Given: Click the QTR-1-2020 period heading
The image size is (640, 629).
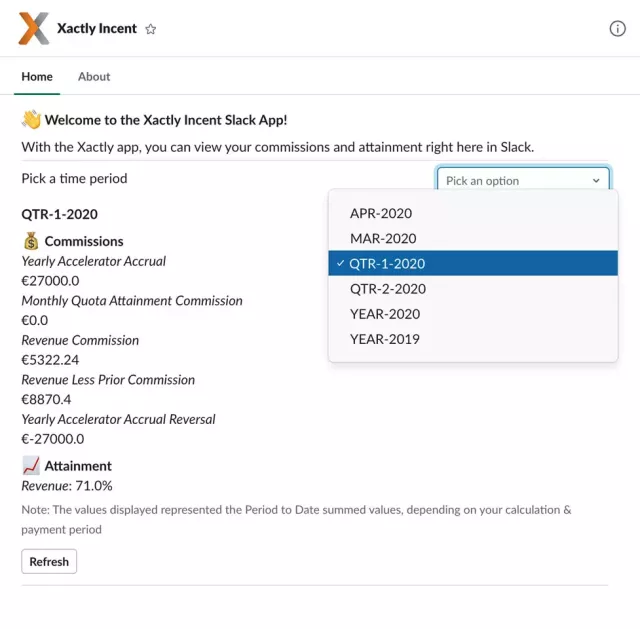Looking at the screenshot, I should pyautogui.click(x=60, y=214).
